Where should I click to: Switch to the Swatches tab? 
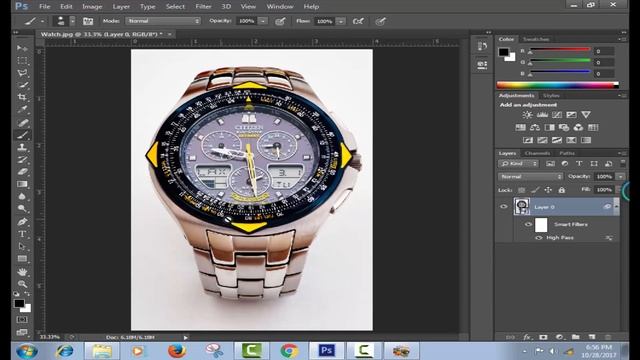536,39
